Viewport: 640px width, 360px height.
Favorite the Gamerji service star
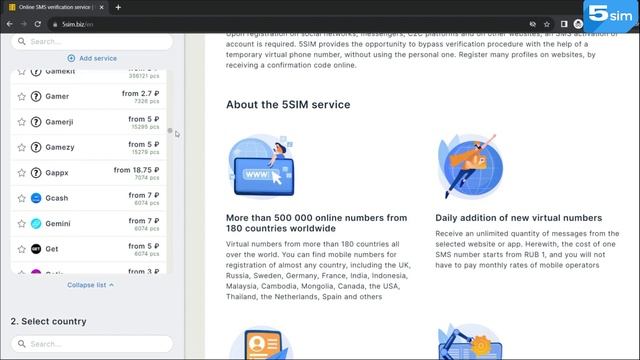pyautogui.click(x=21, y=122)
